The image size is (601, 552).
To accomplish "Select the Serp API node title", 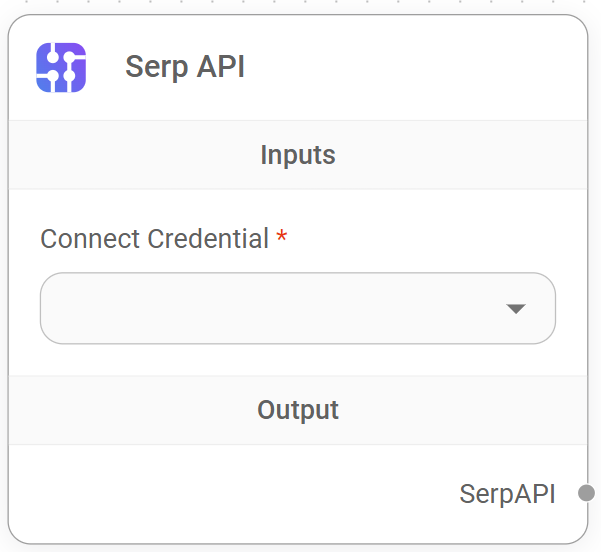I will [x=185, y=67].
